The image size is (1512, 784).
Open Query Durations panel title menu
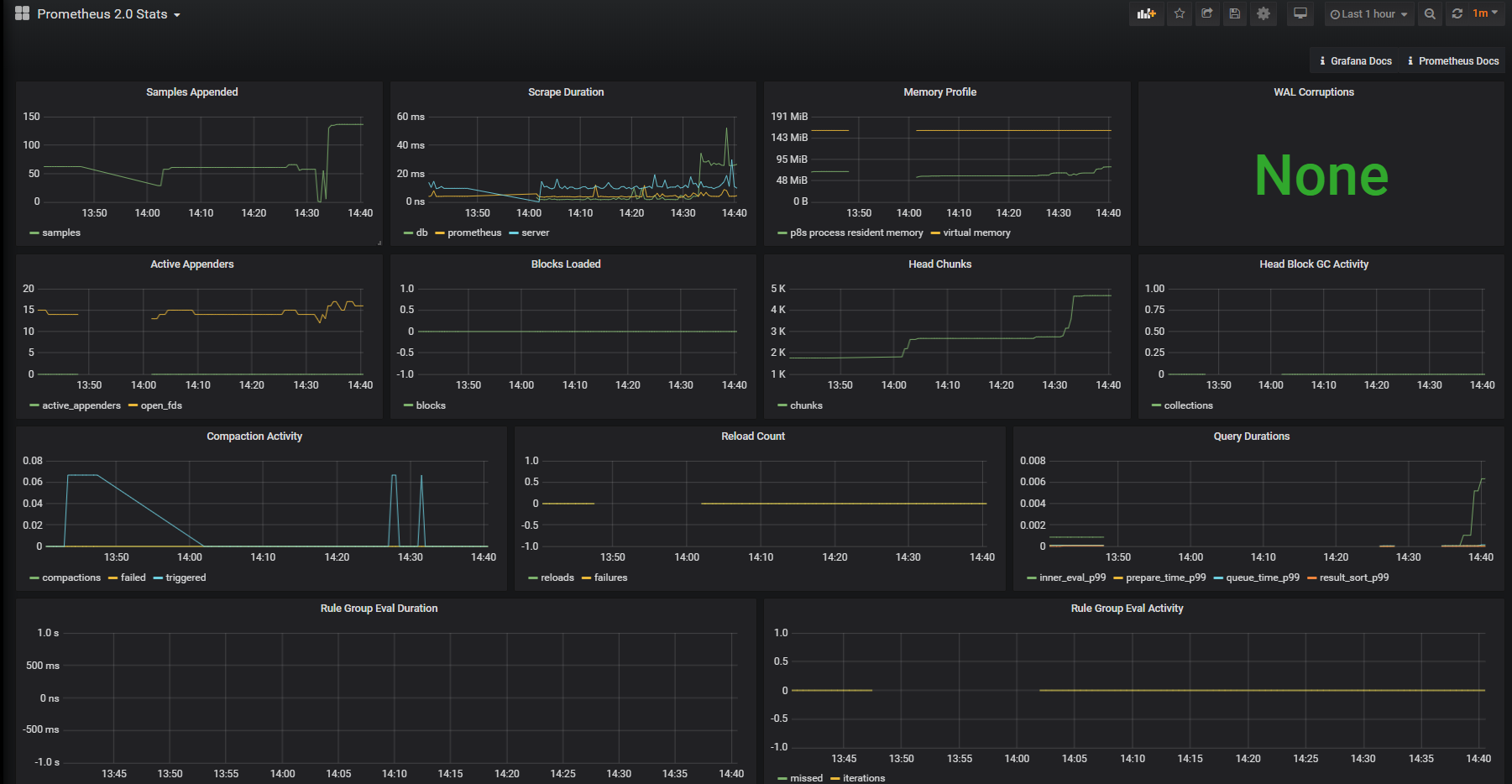[1252, 436]
